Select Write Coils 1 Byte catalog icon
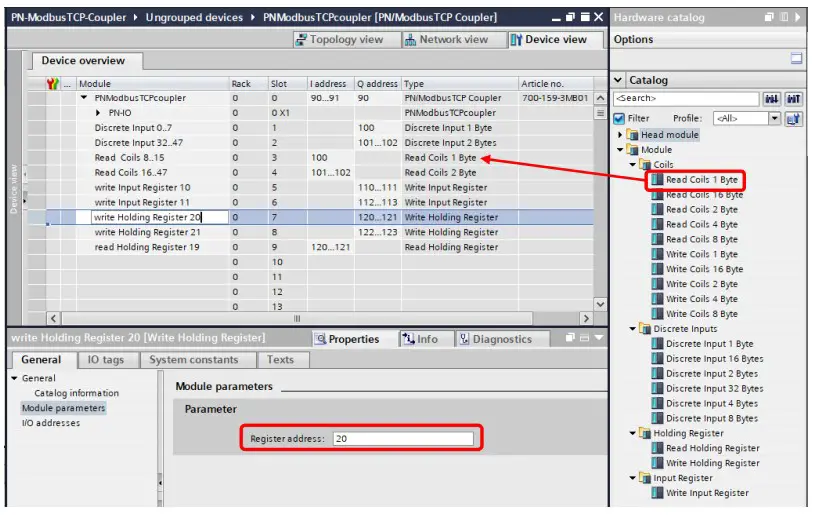815x515 pixels. click(657, 255)
